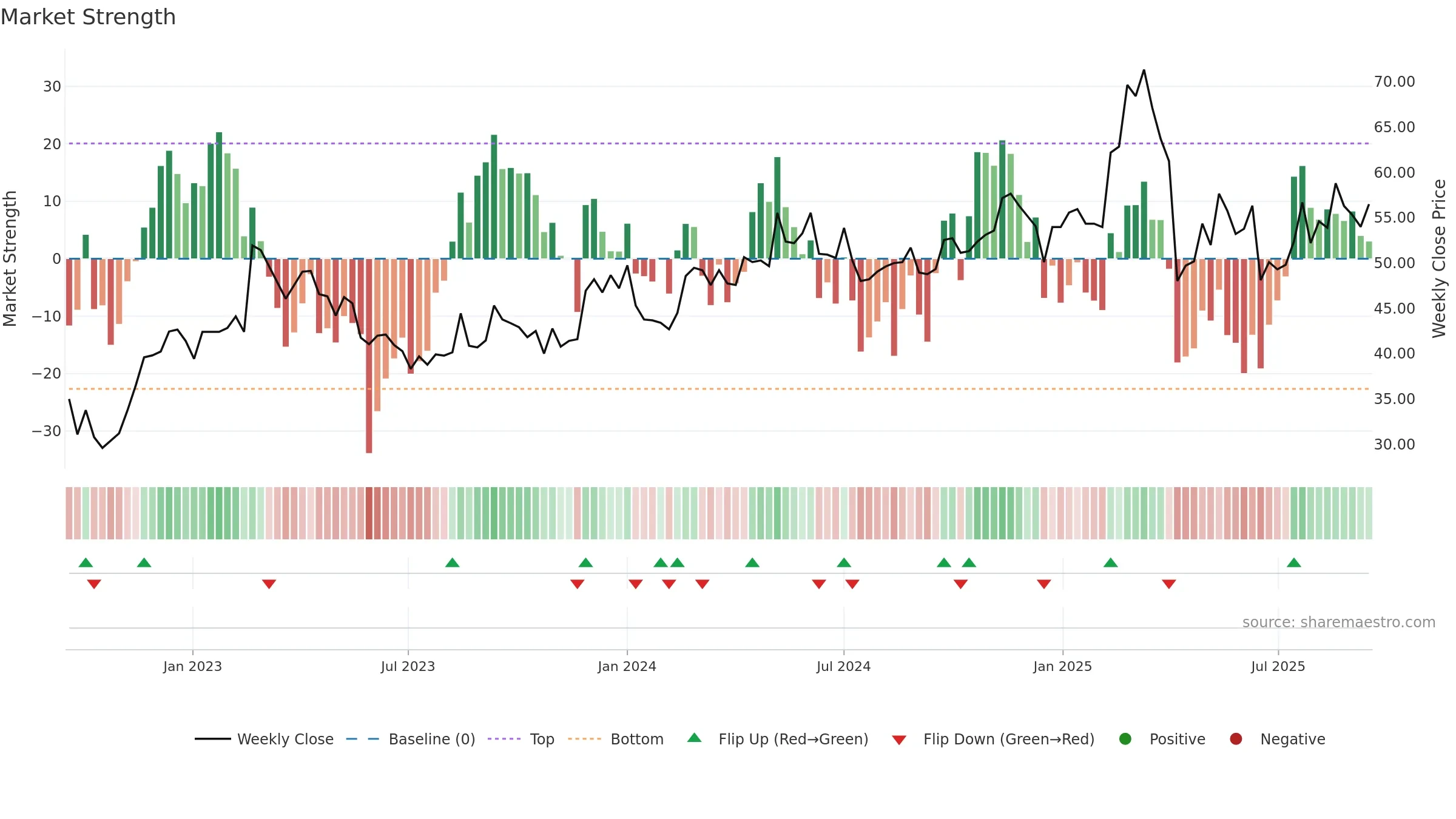Click the Jan 2025 x-axis label
Screen dimensions: 1456x819
point(1062,666)
